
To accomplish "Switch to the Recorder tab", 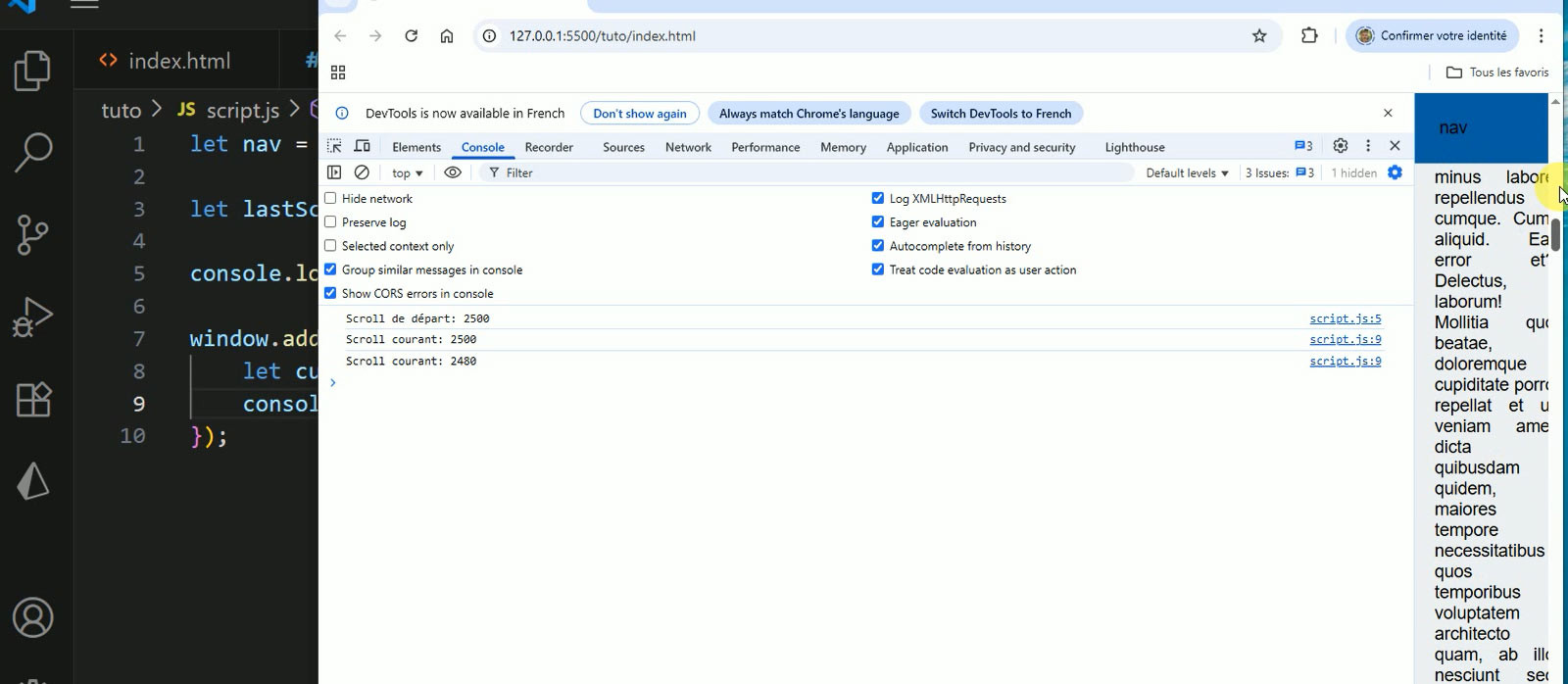I will (x=549, y=147).
